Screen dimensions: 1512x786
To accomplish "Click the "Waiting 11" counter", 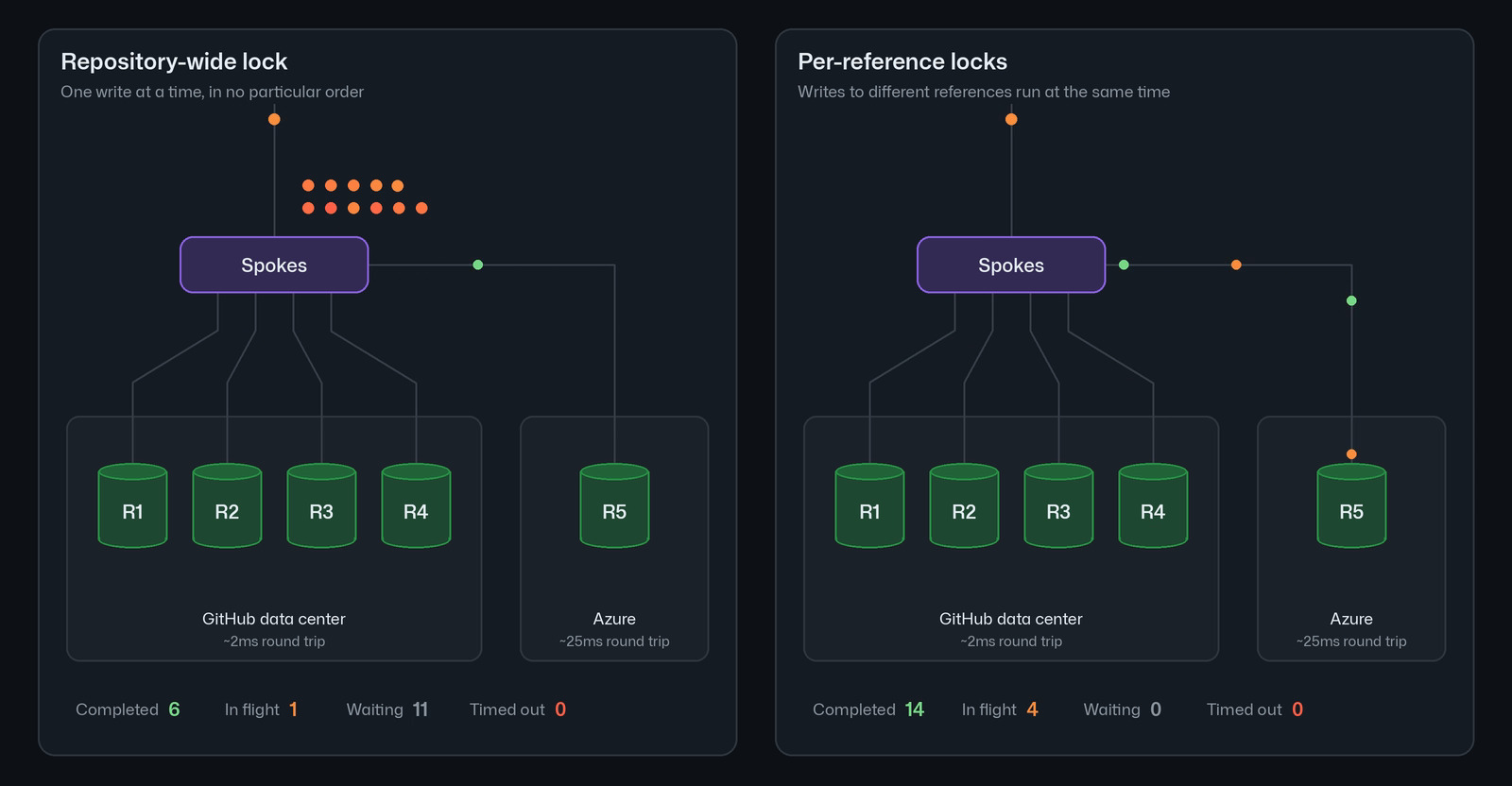I will 387,709.
